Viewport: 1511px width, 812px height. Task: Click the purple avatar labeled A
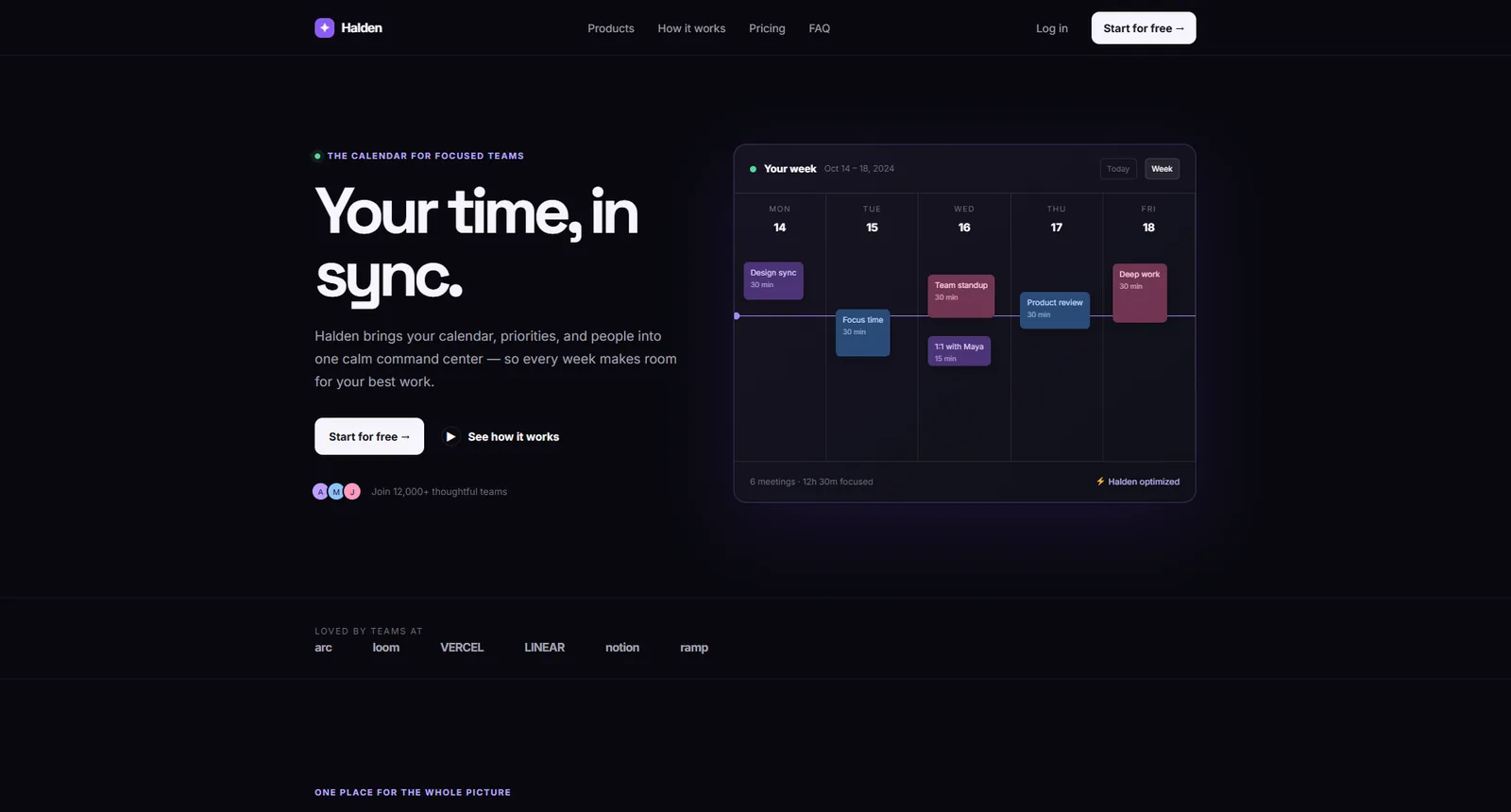pos(321,492)
